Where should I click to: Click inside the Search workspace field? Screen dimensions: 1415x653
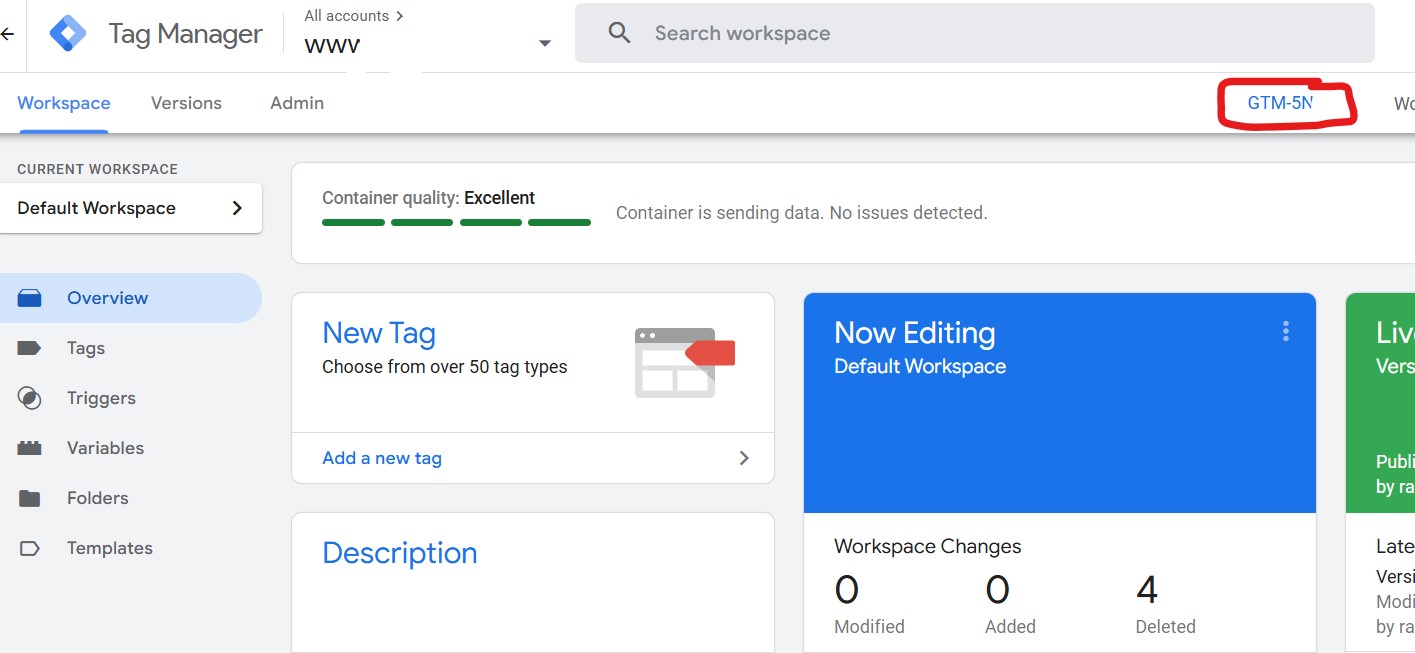coord(975,33)
